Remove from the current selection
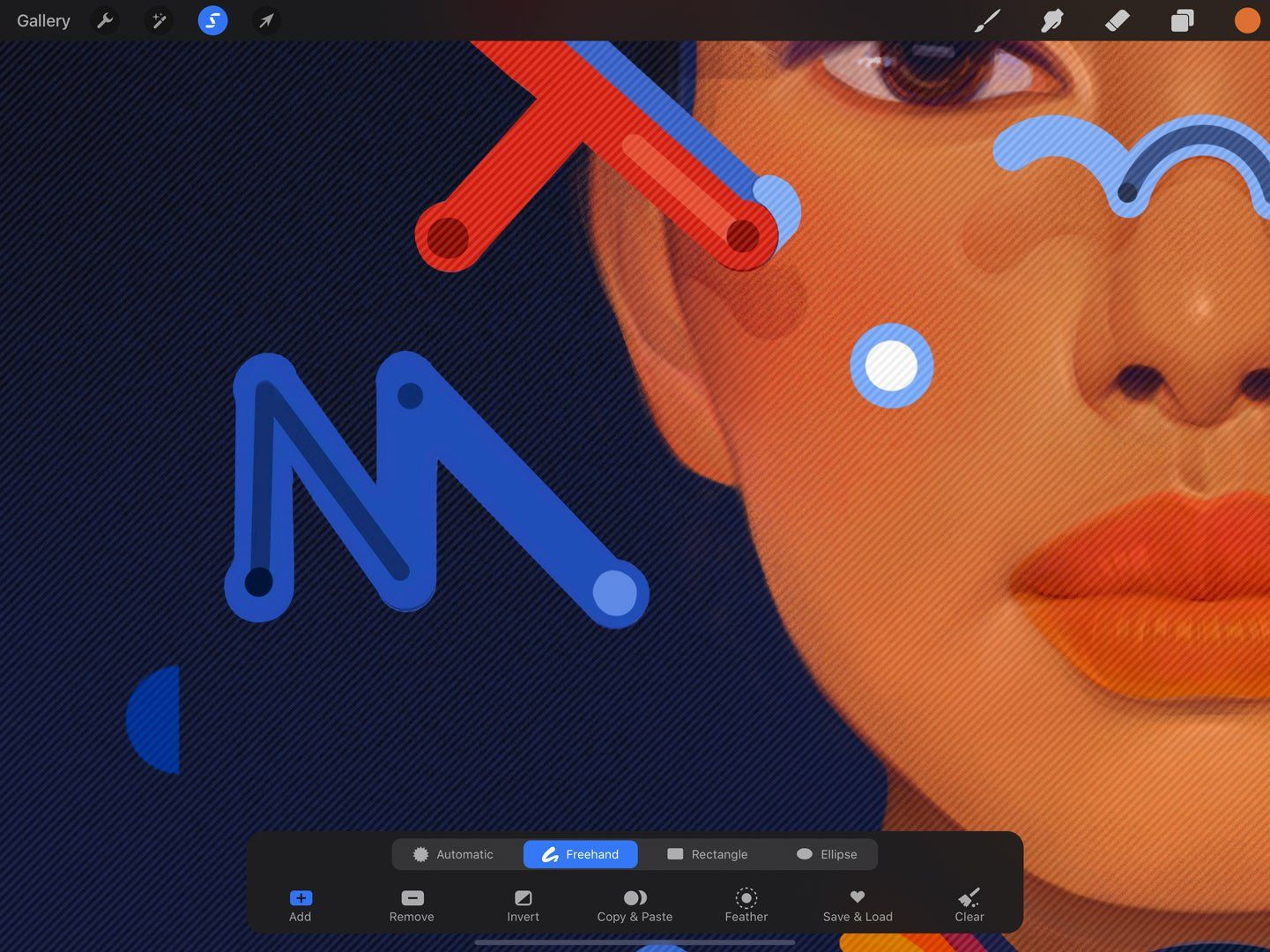The image size is (1270, 952). (x=411, y=905)
